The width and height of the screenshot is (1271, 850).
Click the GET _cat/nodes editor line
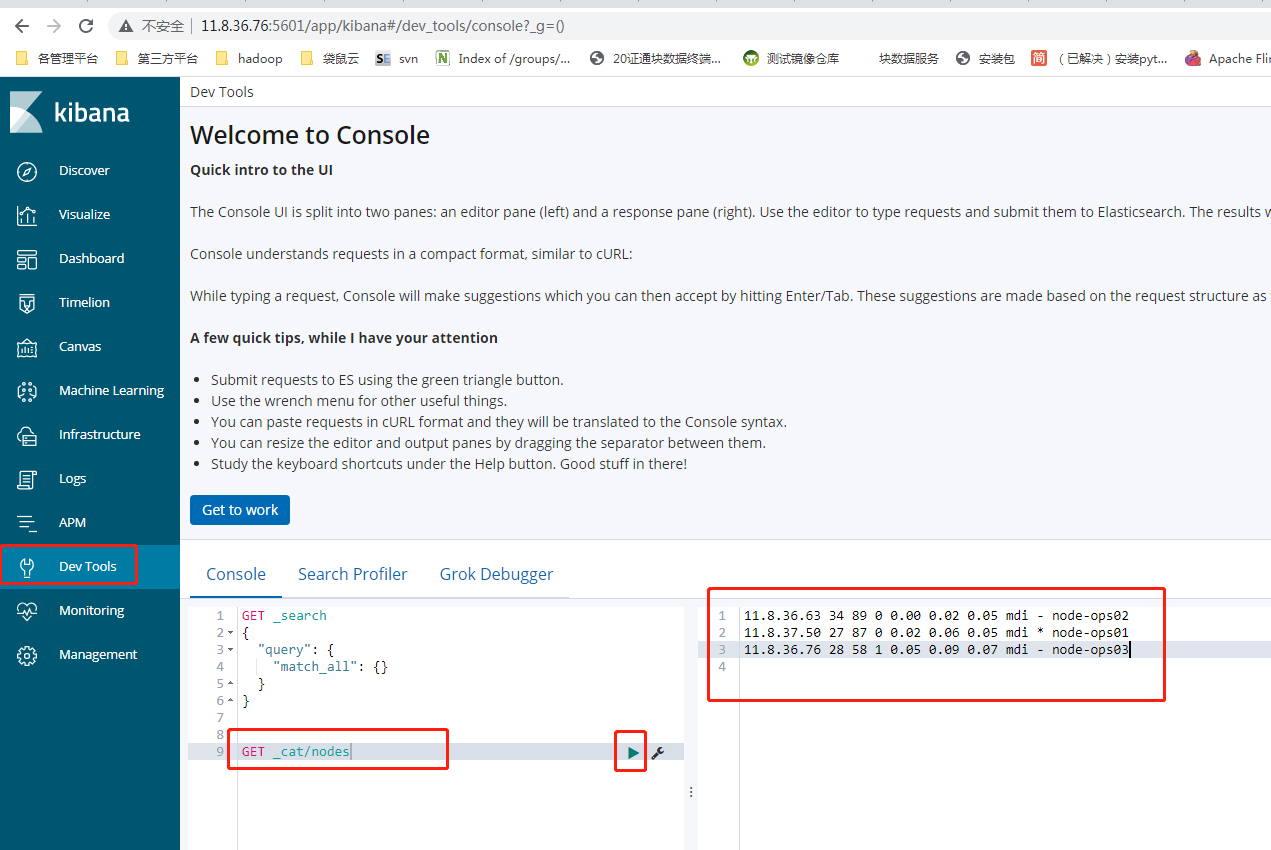tap(296, 752)
